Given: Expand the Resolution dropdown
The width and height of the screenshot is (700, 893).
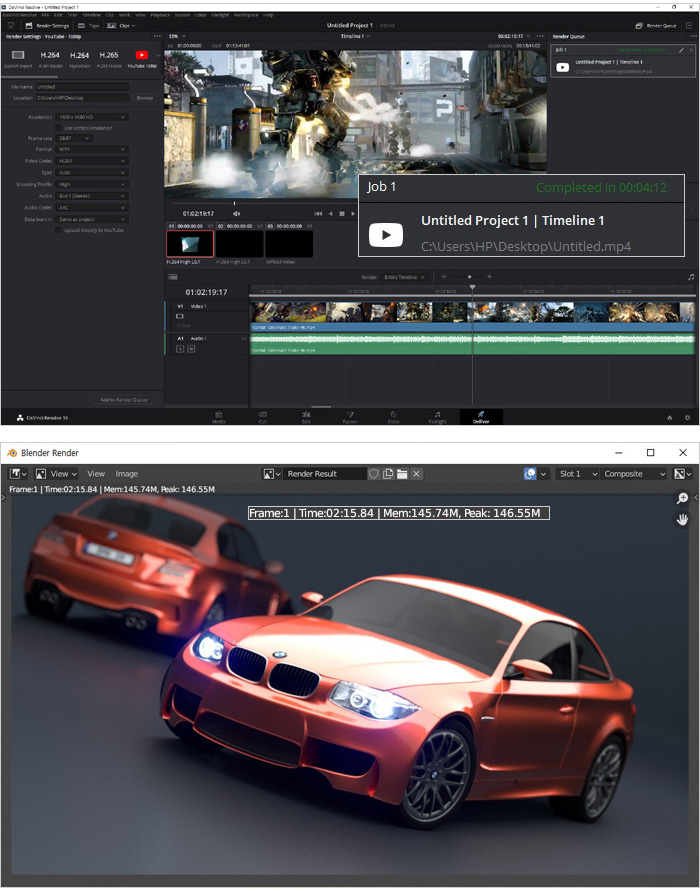Looking at the screenshot, I should 92,117.
